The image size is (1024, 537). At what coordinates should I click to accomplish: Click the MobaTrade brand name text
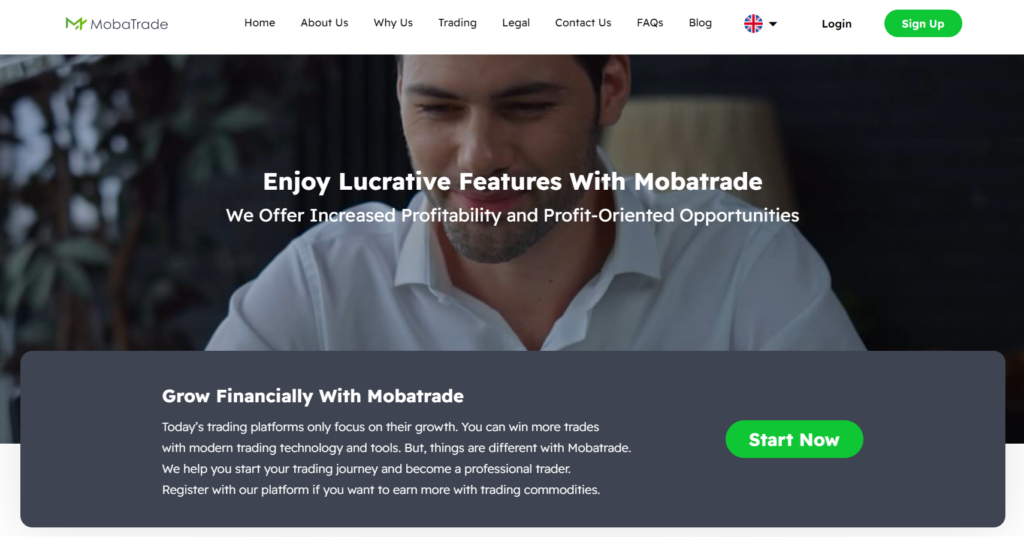click(129, 24)
